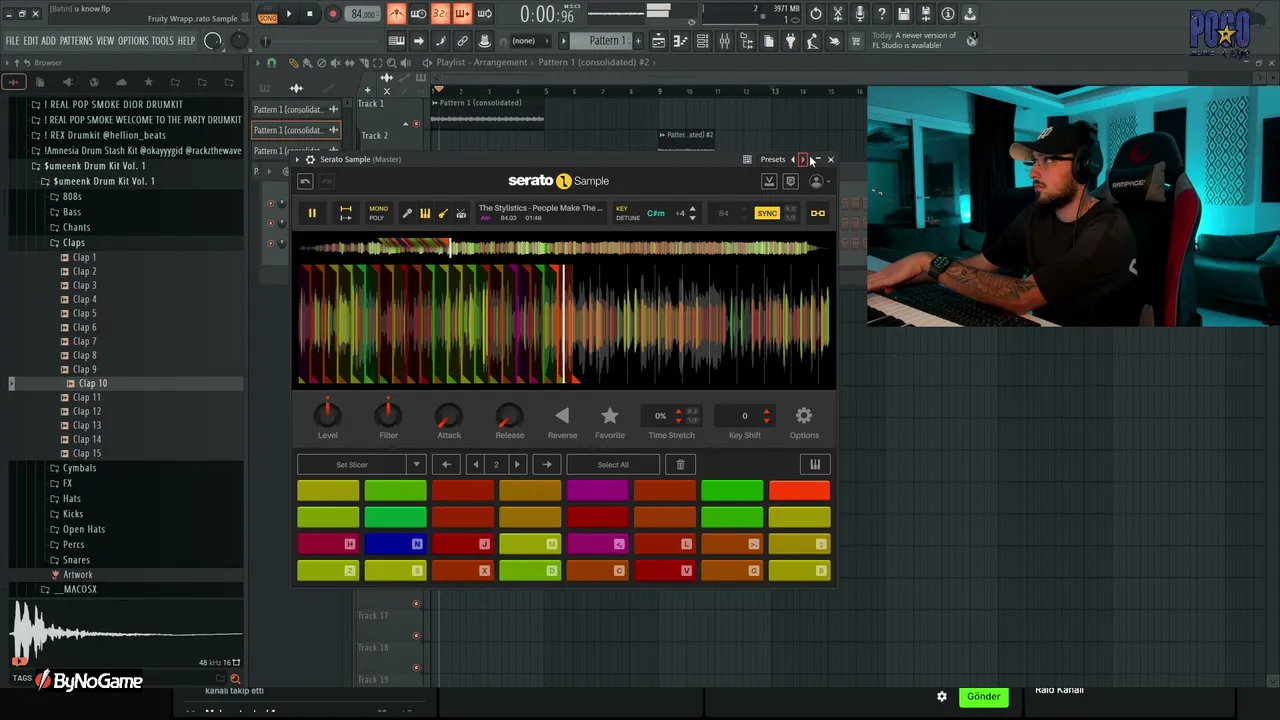Image resolution: width=1280 pixels, height=720 pixels.
Task: Toggle the yellow link button beside SYNC
Action: [x=818, y=213]
